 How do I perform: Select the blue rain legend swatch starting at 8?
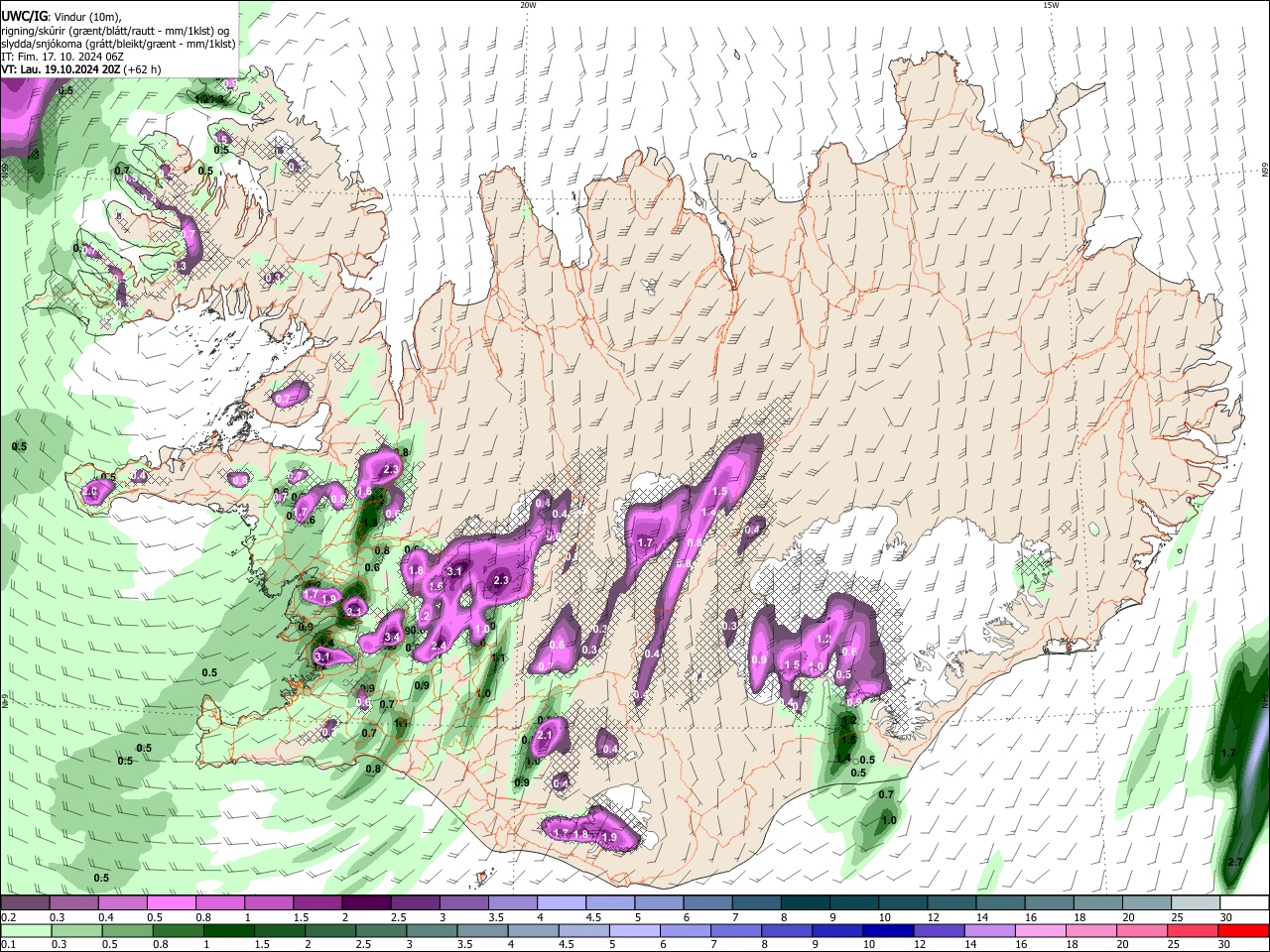tap(787, 930)
